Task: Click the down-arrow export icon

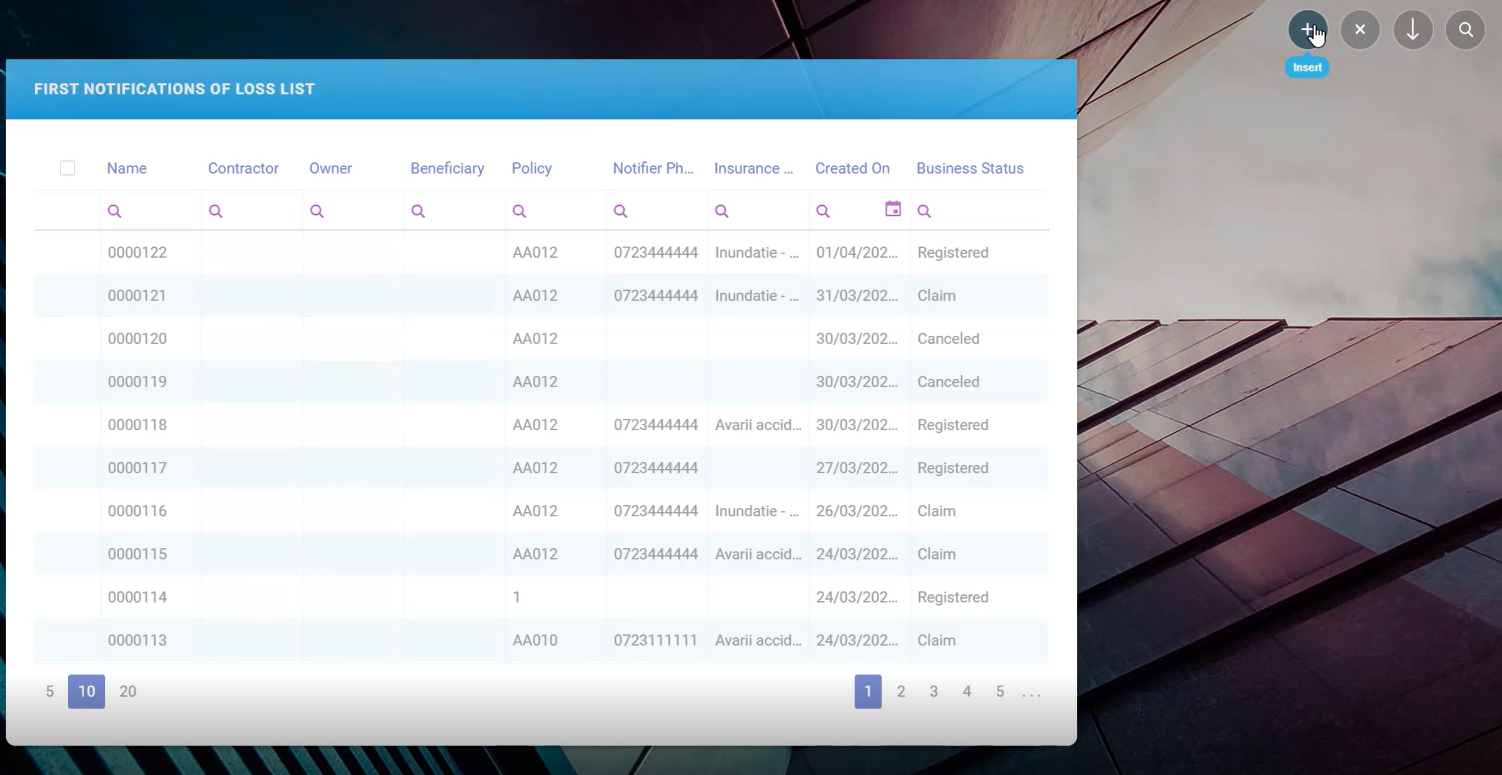Action: tap(1413, 30)
